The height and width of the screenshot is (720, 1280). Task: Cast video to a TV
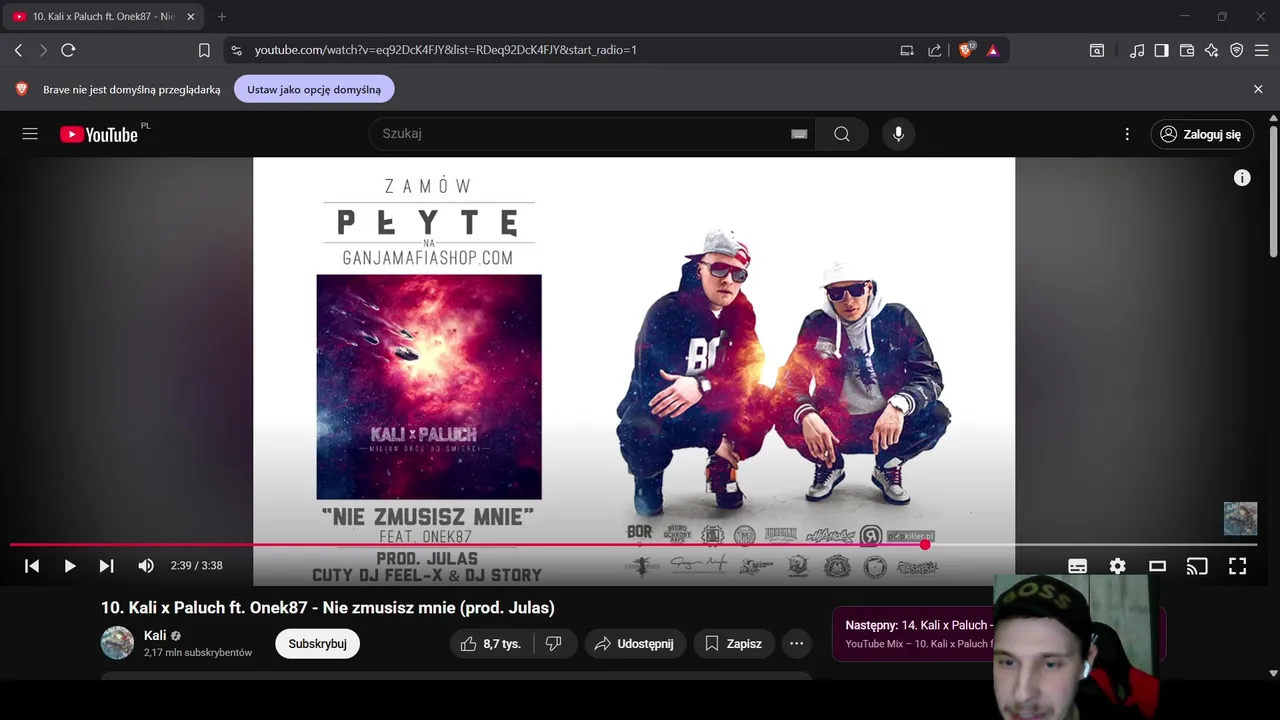click(1197, 566)
